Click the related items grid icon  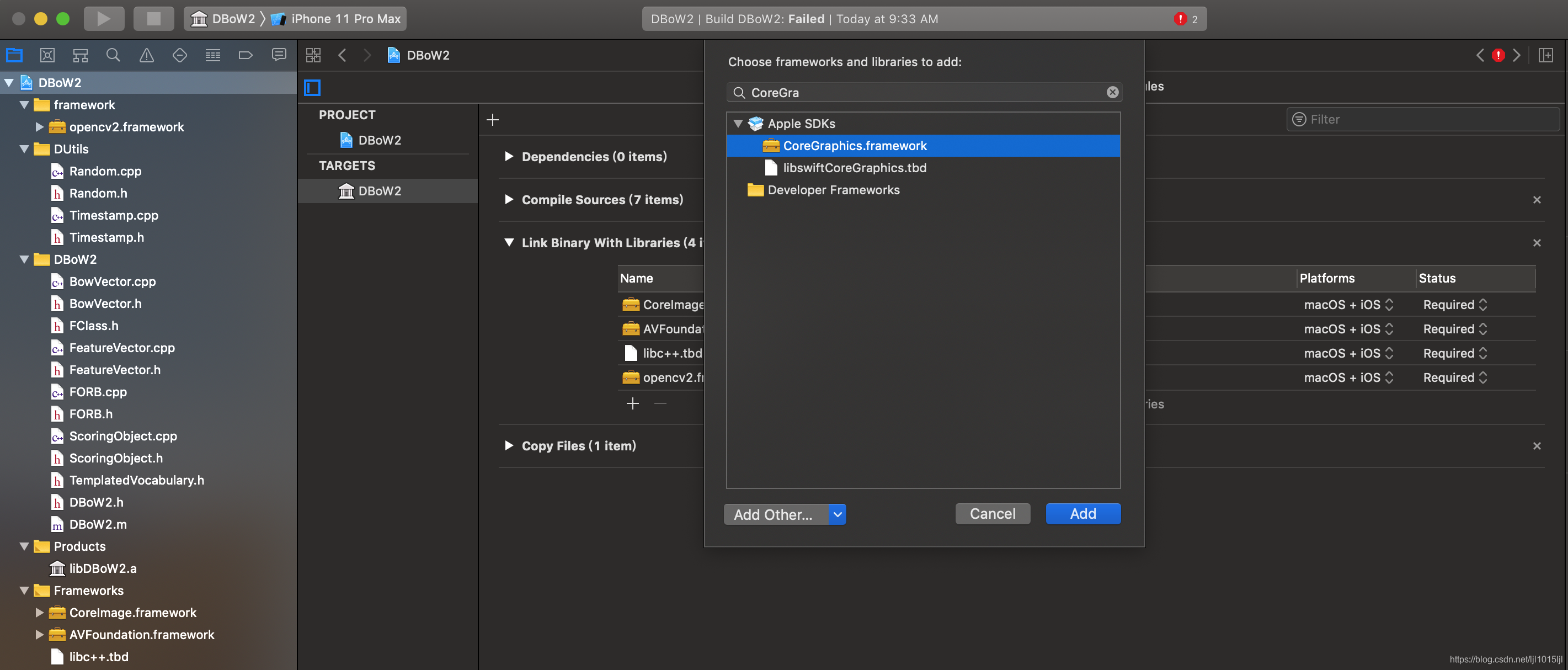pyautogui.click(x=313, y=55)
